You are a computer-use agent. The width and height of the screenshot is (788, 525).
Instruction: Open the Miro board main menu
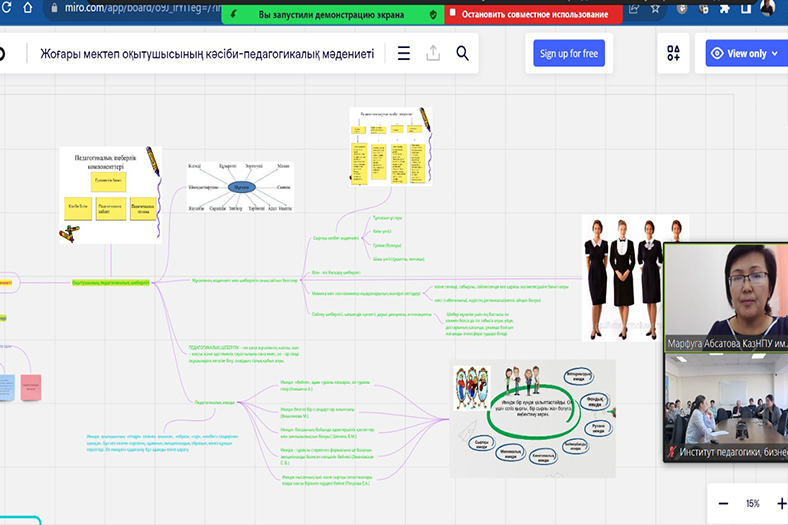click(x=403, y=54)
